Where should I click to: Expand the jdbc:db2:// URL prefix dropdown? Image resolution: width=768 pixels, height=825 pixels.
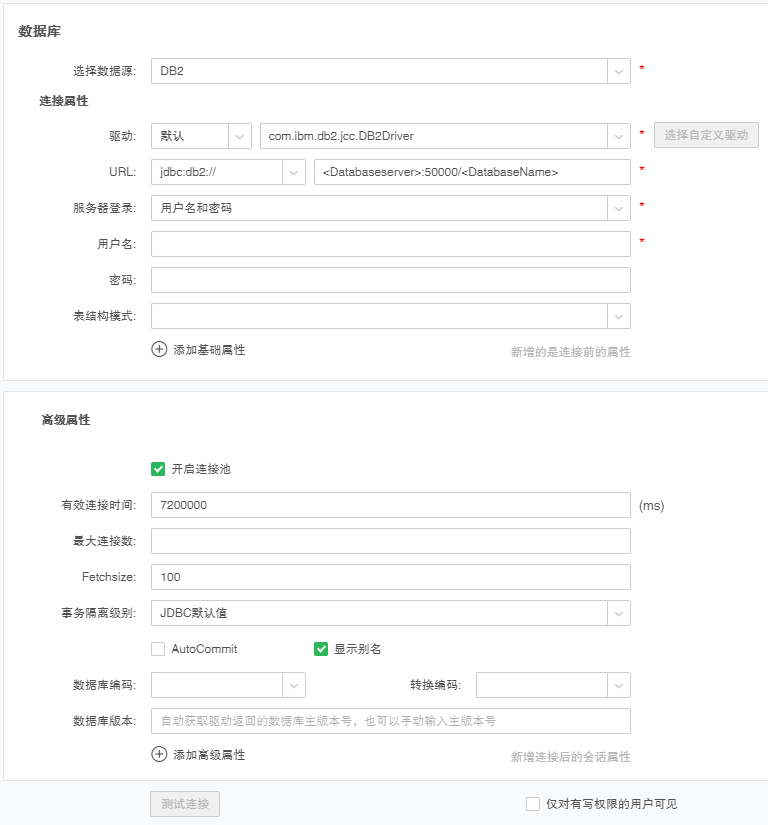tap(294, 172)
